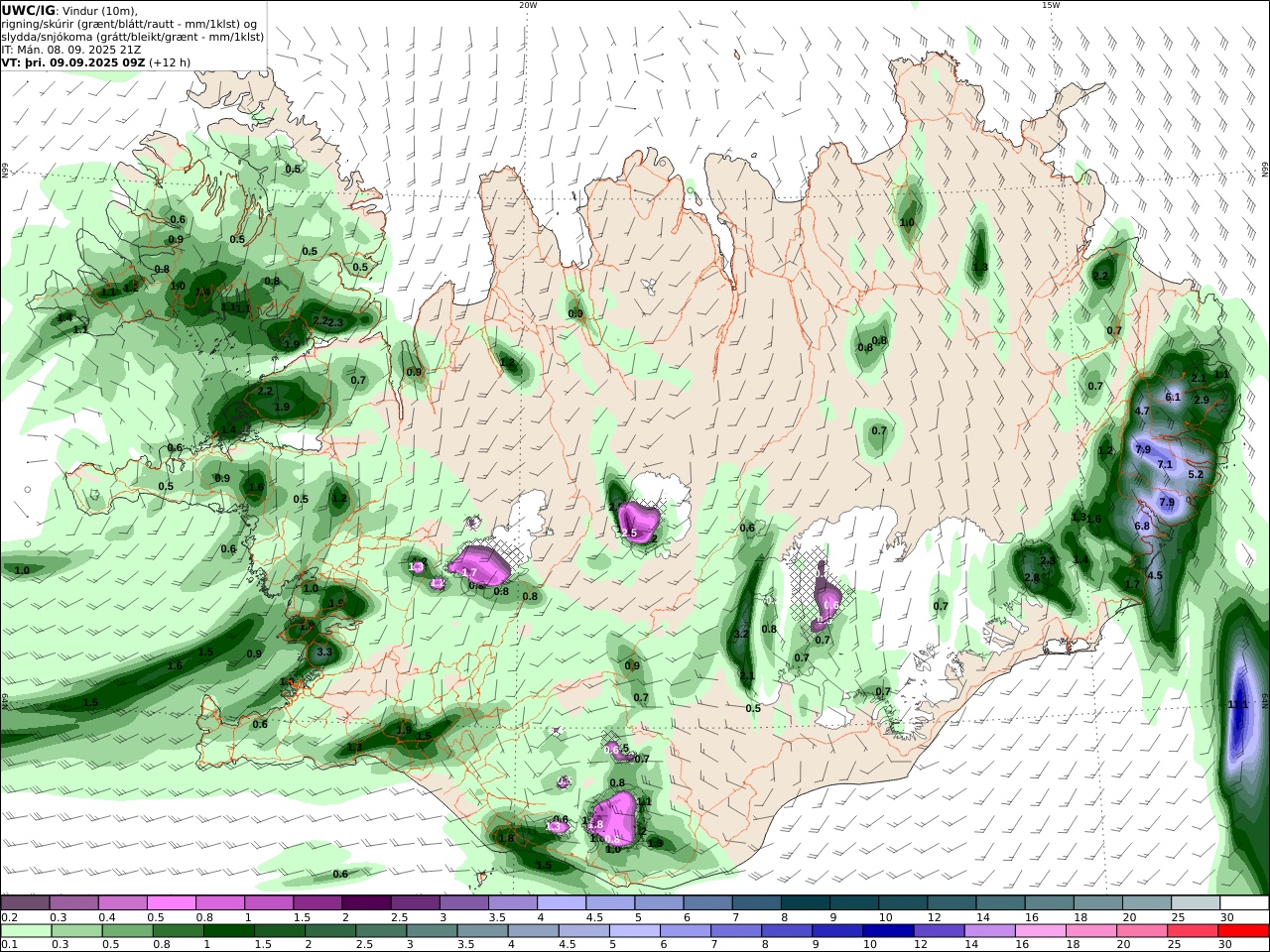Pick the lightest green lower swatch after 0.1
The image size is (1270, 952).
[x=26, y=931]
